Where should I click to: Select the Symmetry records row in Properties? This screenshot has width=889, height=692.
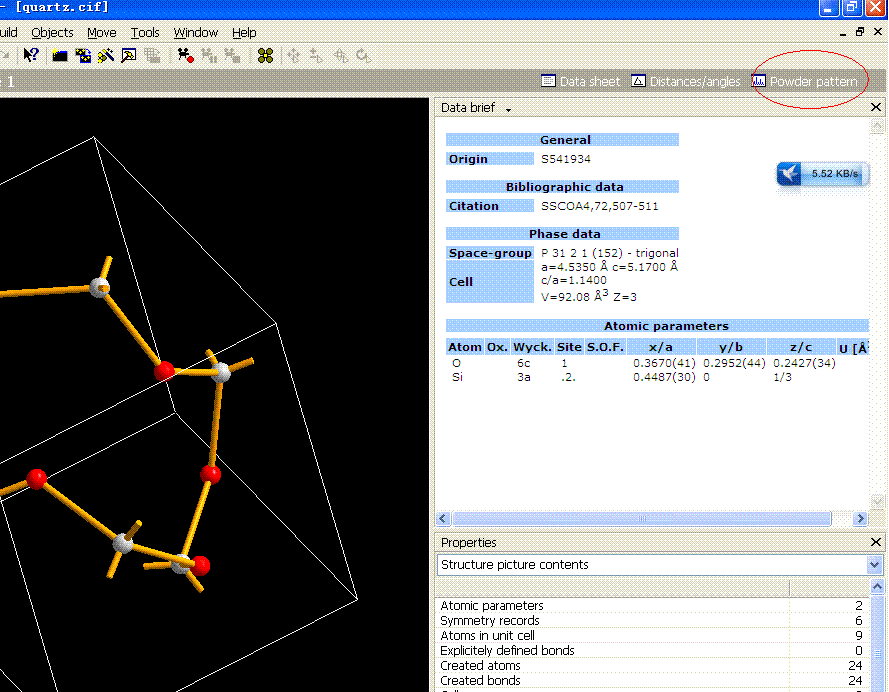490,621
